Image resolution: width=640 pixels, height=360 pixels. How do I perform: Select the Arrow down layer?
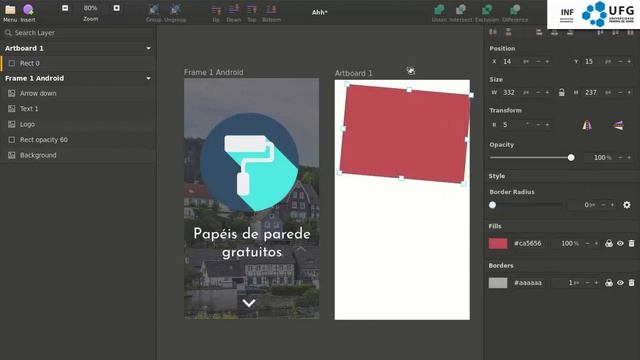78,93
